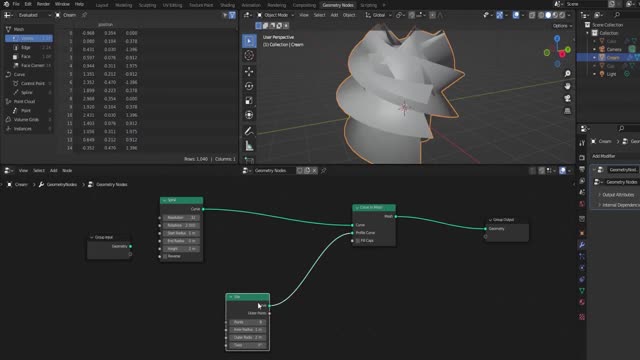Image resolution: width=640 pixels, height=360 pixels.
Task: Expand the Internal Dependencies panel
Action: (599, 205)
